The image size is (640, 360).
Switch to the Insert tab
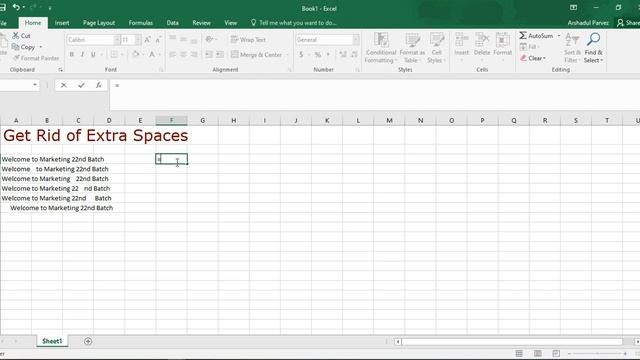(62, 23)
